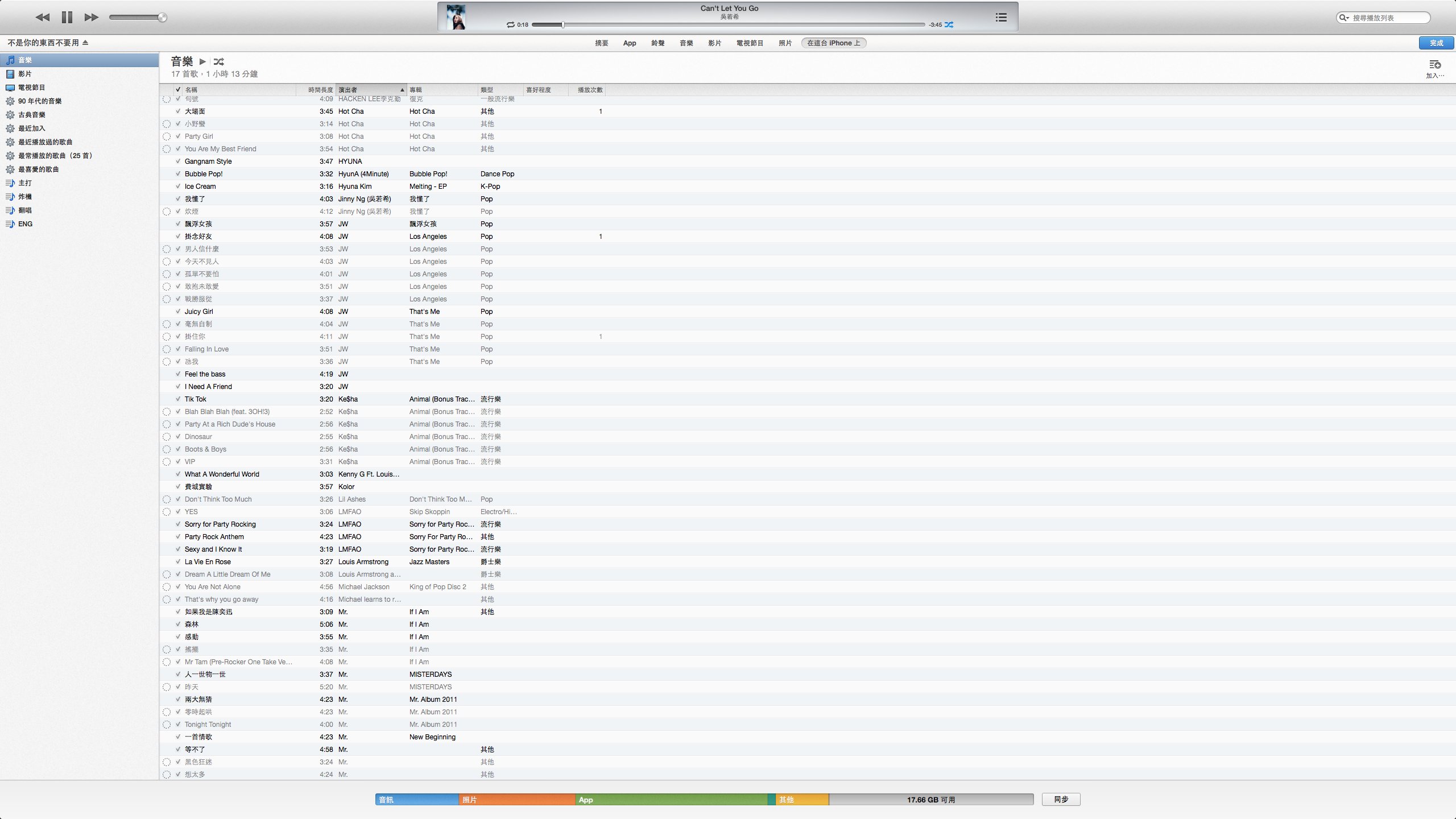This screenshot has height=819, width=1456.
Task: Toggle sort order on 演出者 column
Action: click(371, 90)
